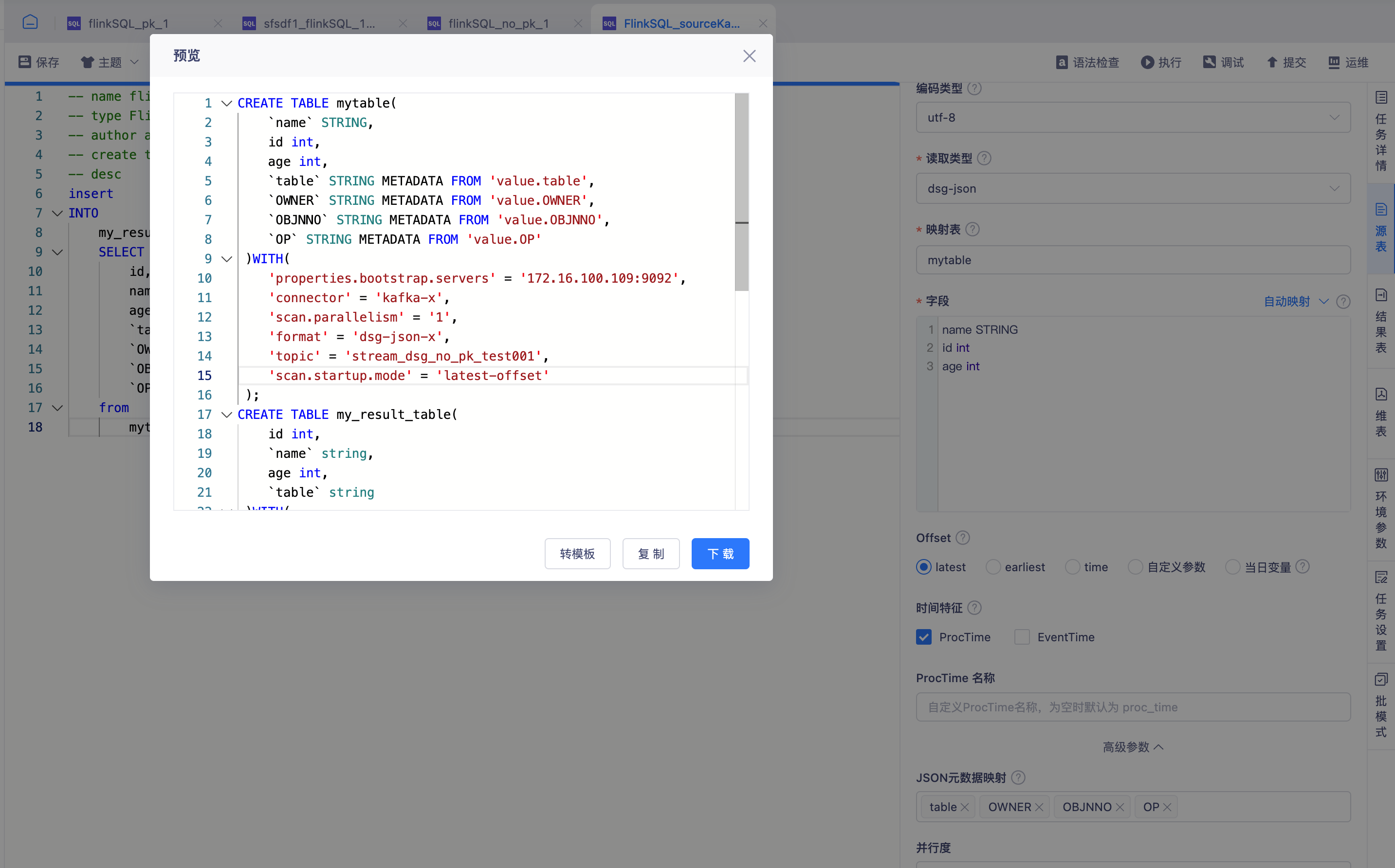The width and height of the screenshot is (1395, 868).
Task: Open the utf-8 encoding dropdown
Action: [x=1133, y=117]
